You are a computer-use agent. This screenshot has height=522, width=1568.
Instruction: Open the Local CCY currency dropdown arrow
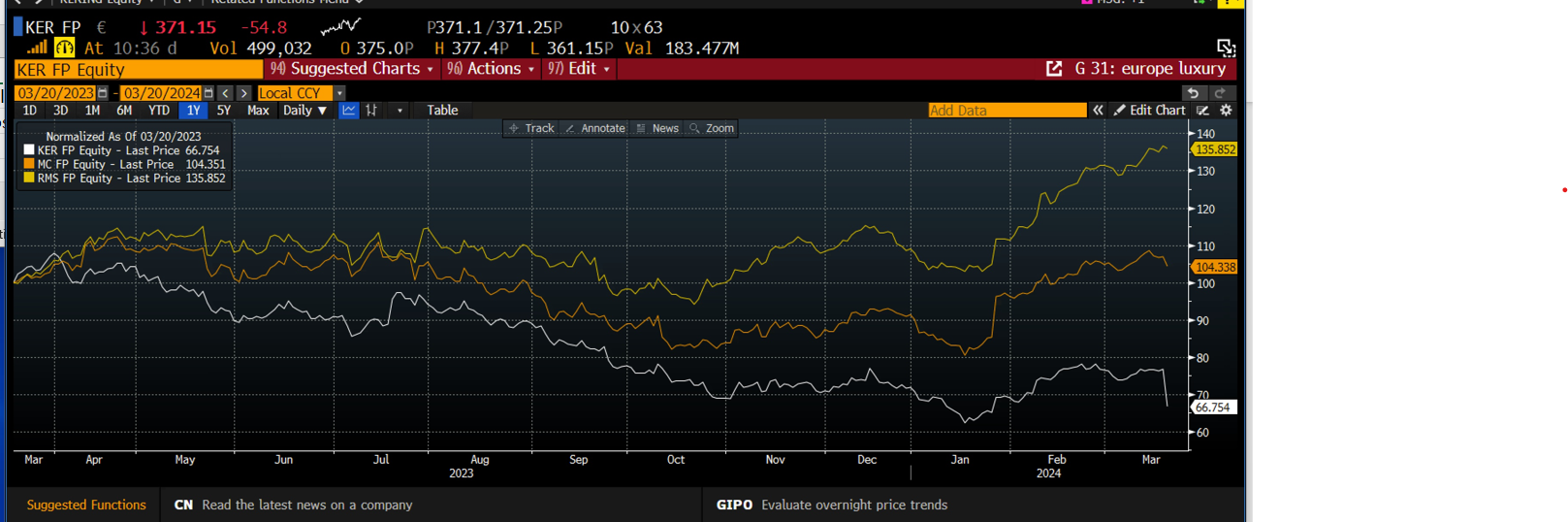[x=339, y=93]
